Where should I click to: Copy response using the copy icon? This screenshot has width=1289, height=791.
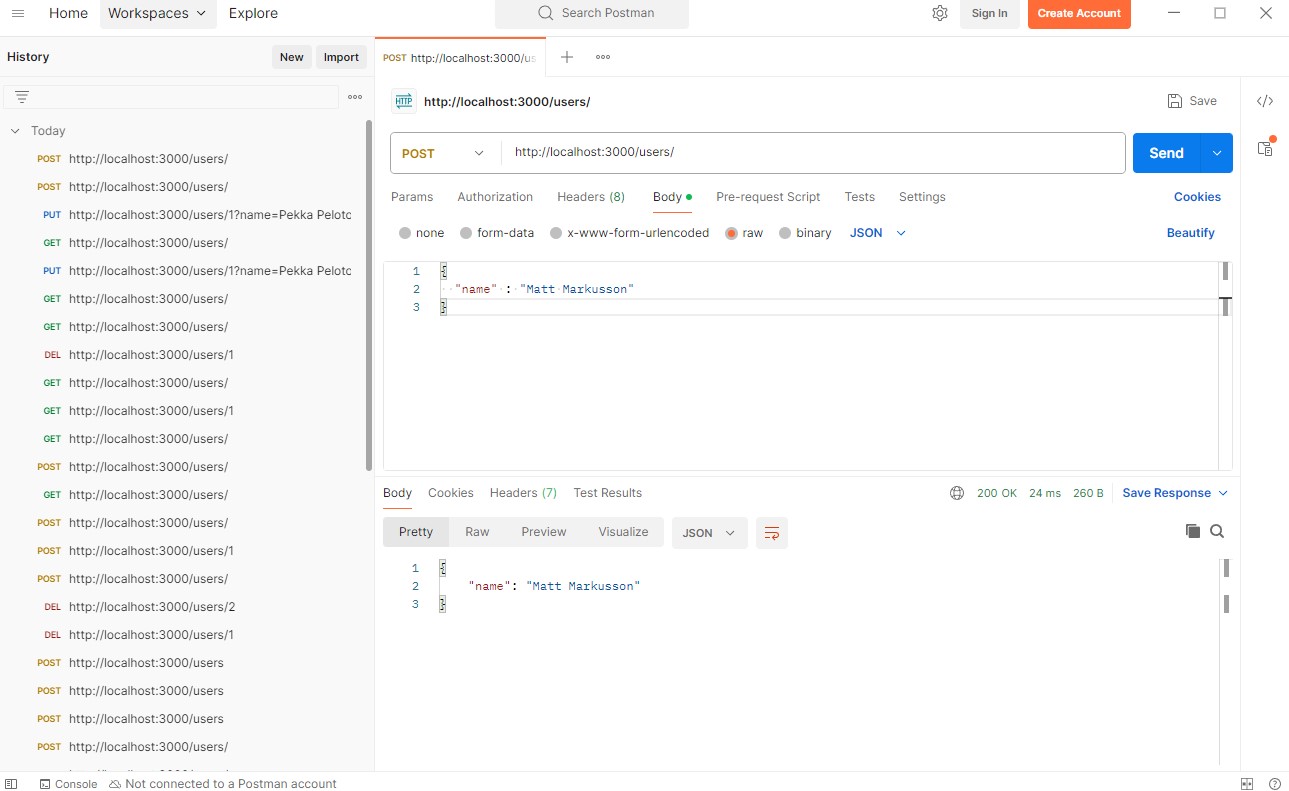(1192, 531)
